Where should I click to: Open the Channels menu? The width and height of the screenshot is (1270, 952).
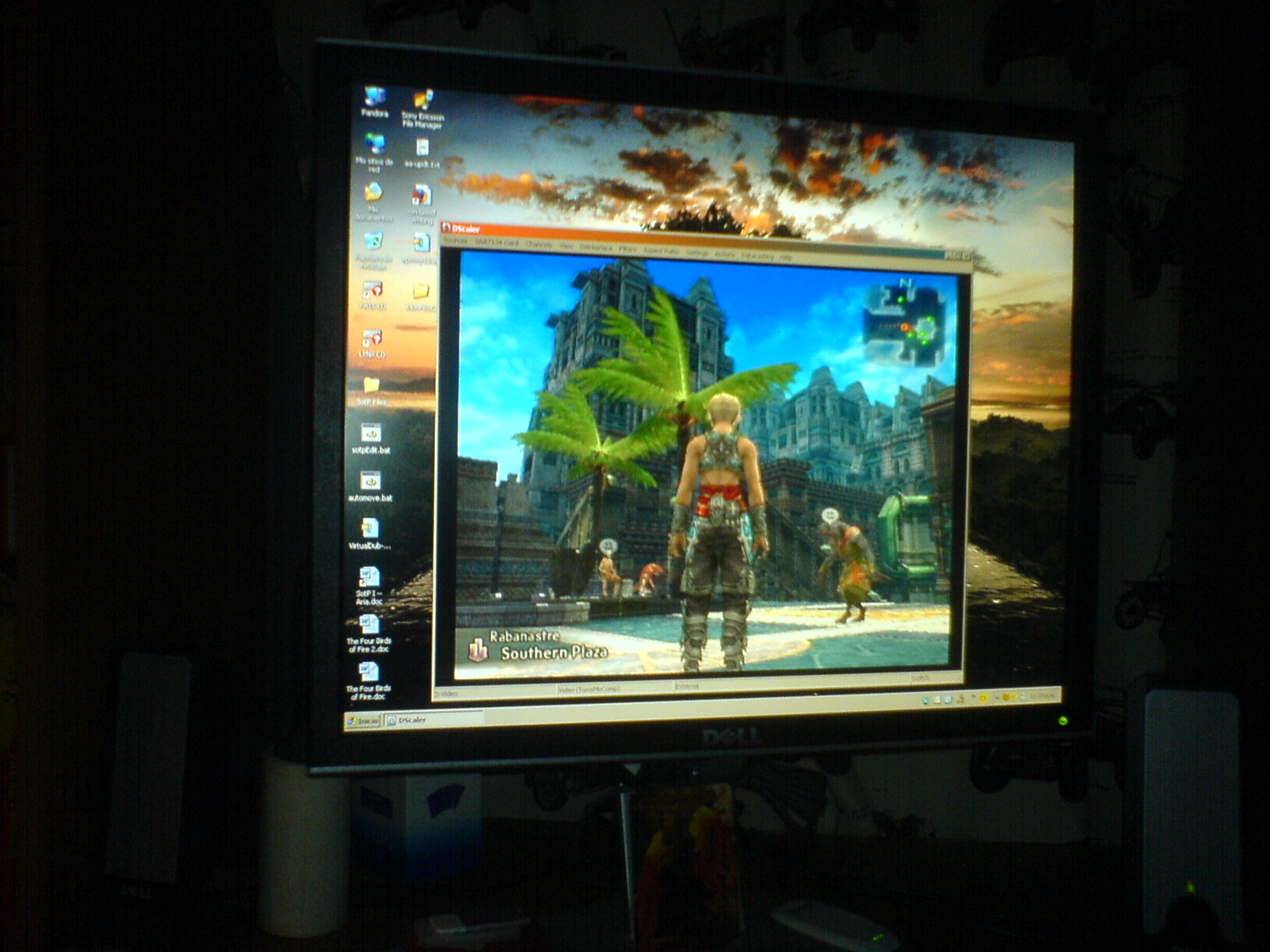click(x=539, y=244)
